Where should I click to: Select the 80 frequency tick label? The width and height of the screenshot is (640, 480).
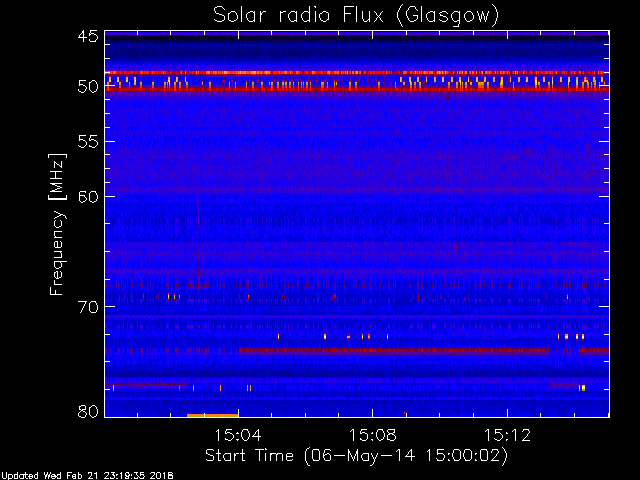88,411
